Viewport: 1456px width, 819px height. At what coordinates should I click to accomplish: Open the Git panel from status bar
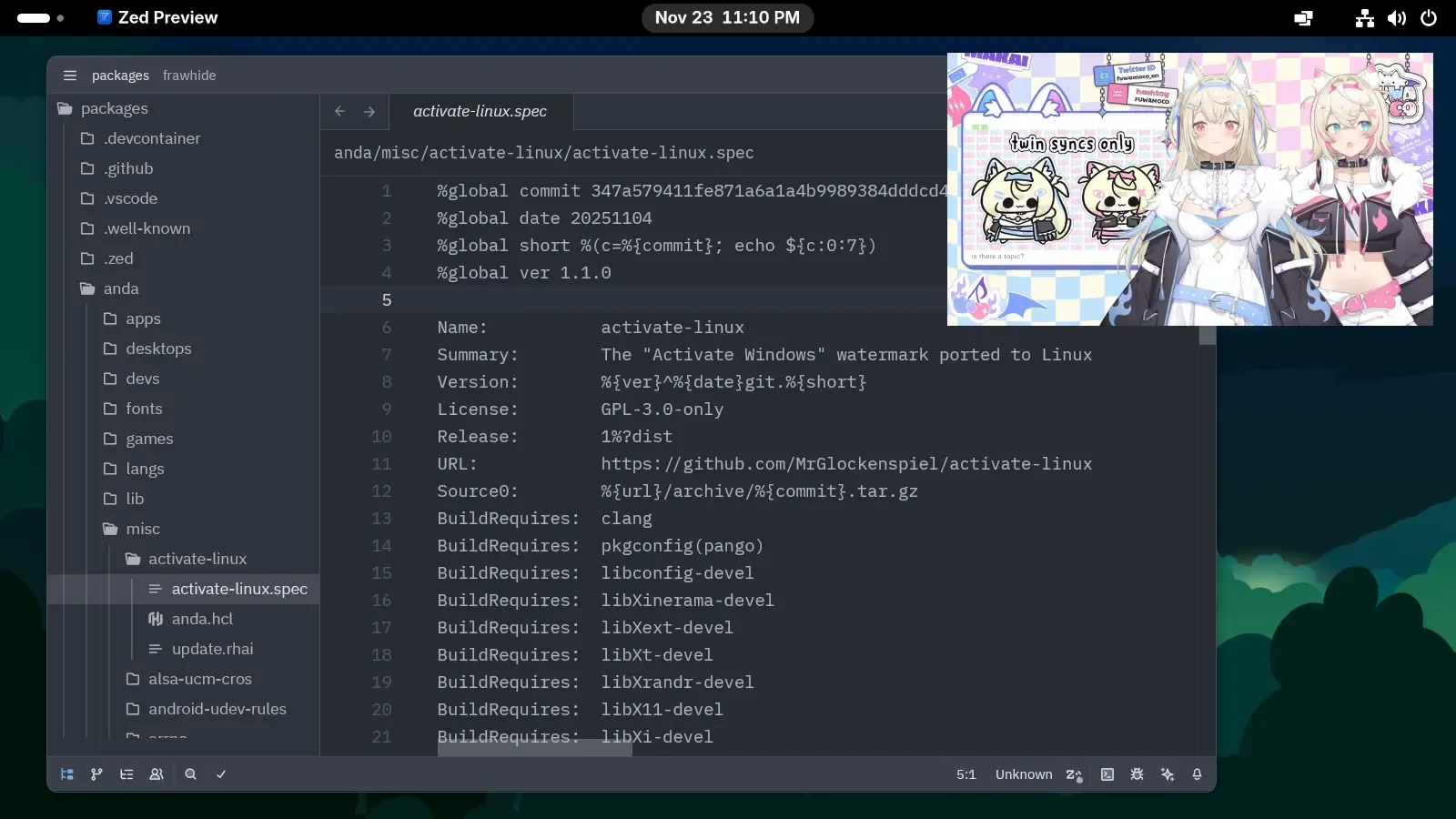coord(96,774)
